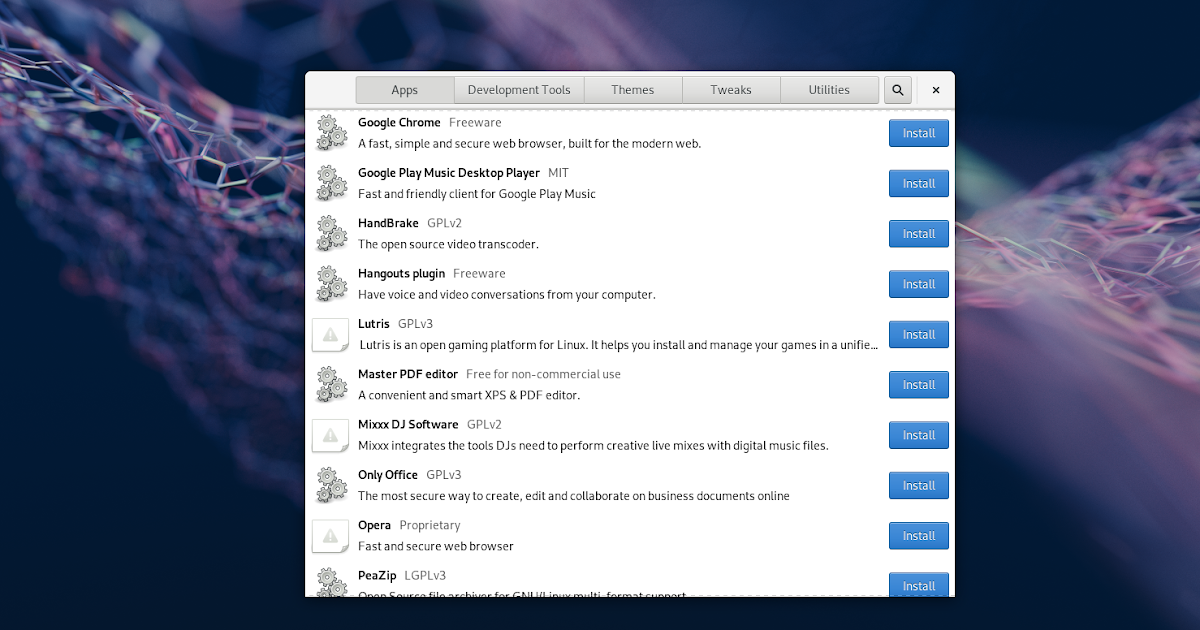The height and width of the screenshot is (630, 1200).
Task: Open the Utilities tab
Action: click(x=829, y=89)
